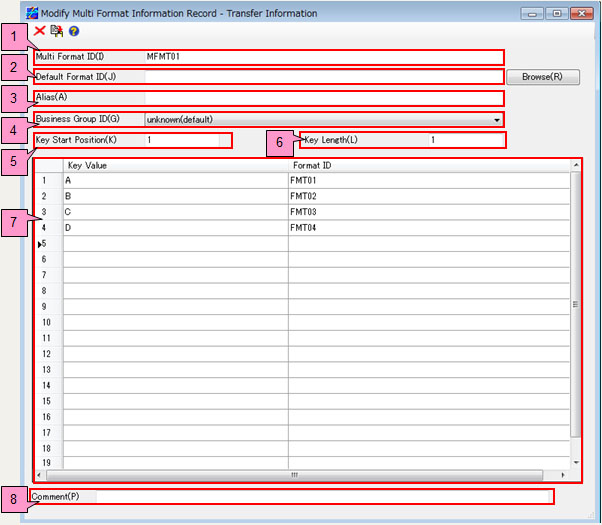The height and width of the screenshot is (525, 602).
Task: Select row 4 by its row header
Action: coord(45,228)
